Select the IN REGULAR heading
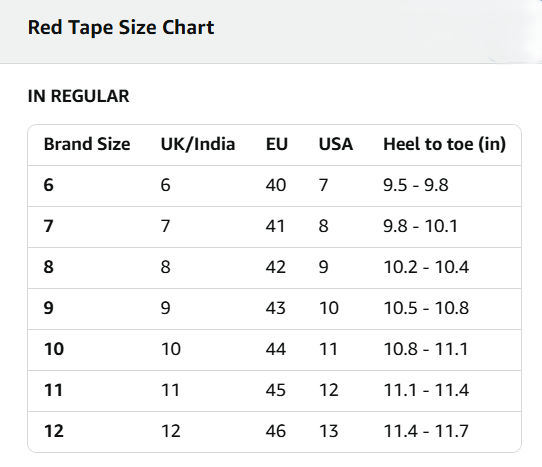Screen dimensions: 542x467 (x=78, y=96)
